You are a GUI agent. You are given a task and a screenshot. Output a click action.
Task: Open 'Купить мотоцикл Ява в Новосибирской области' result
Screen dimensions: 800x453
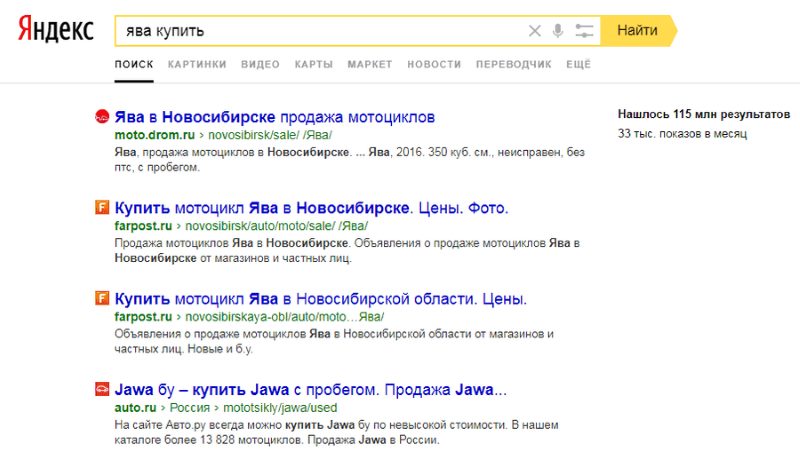pos(320,299)
